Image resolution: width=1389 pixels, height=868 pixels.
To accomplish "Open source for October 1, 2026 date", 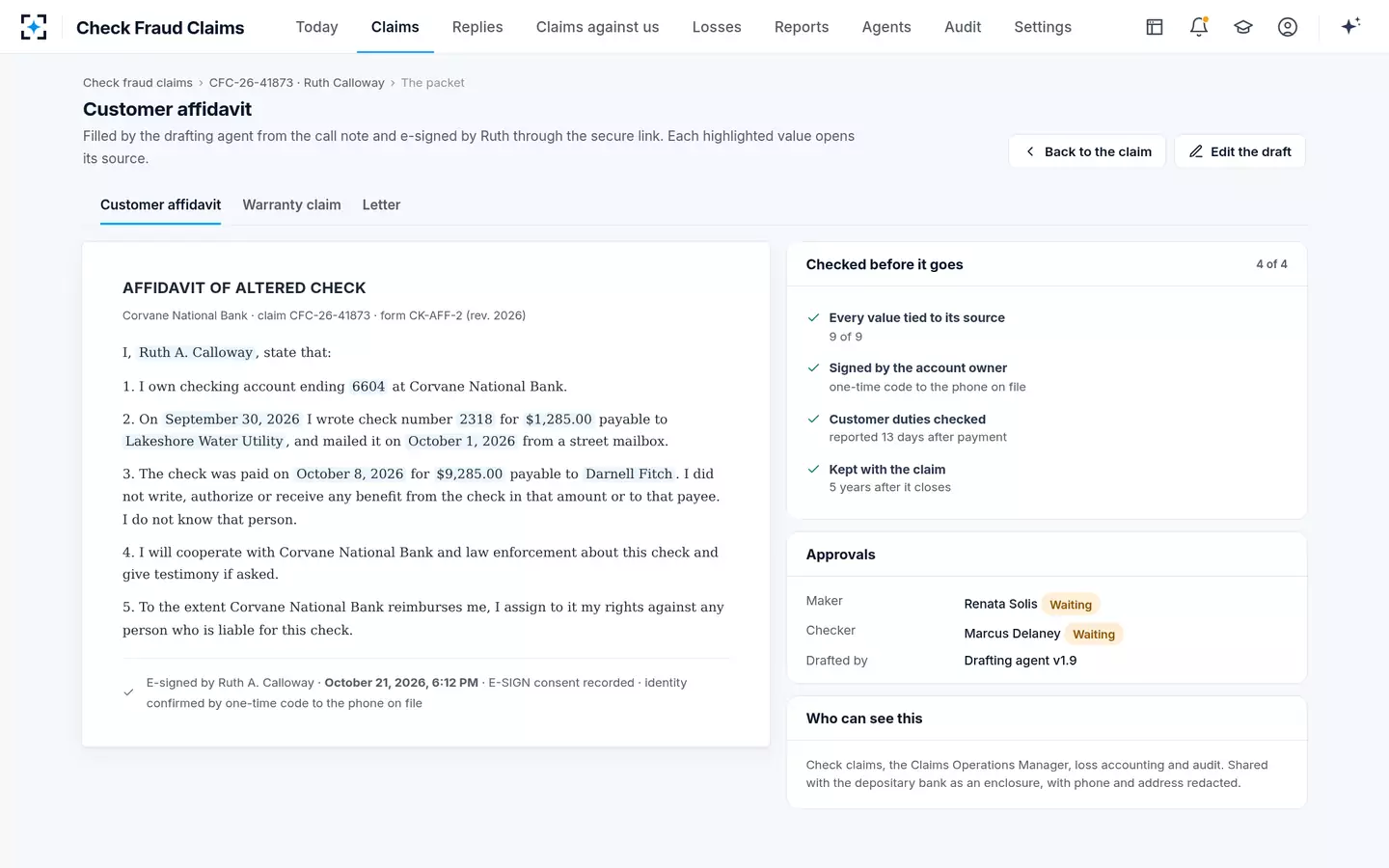I will click(461, 442).
